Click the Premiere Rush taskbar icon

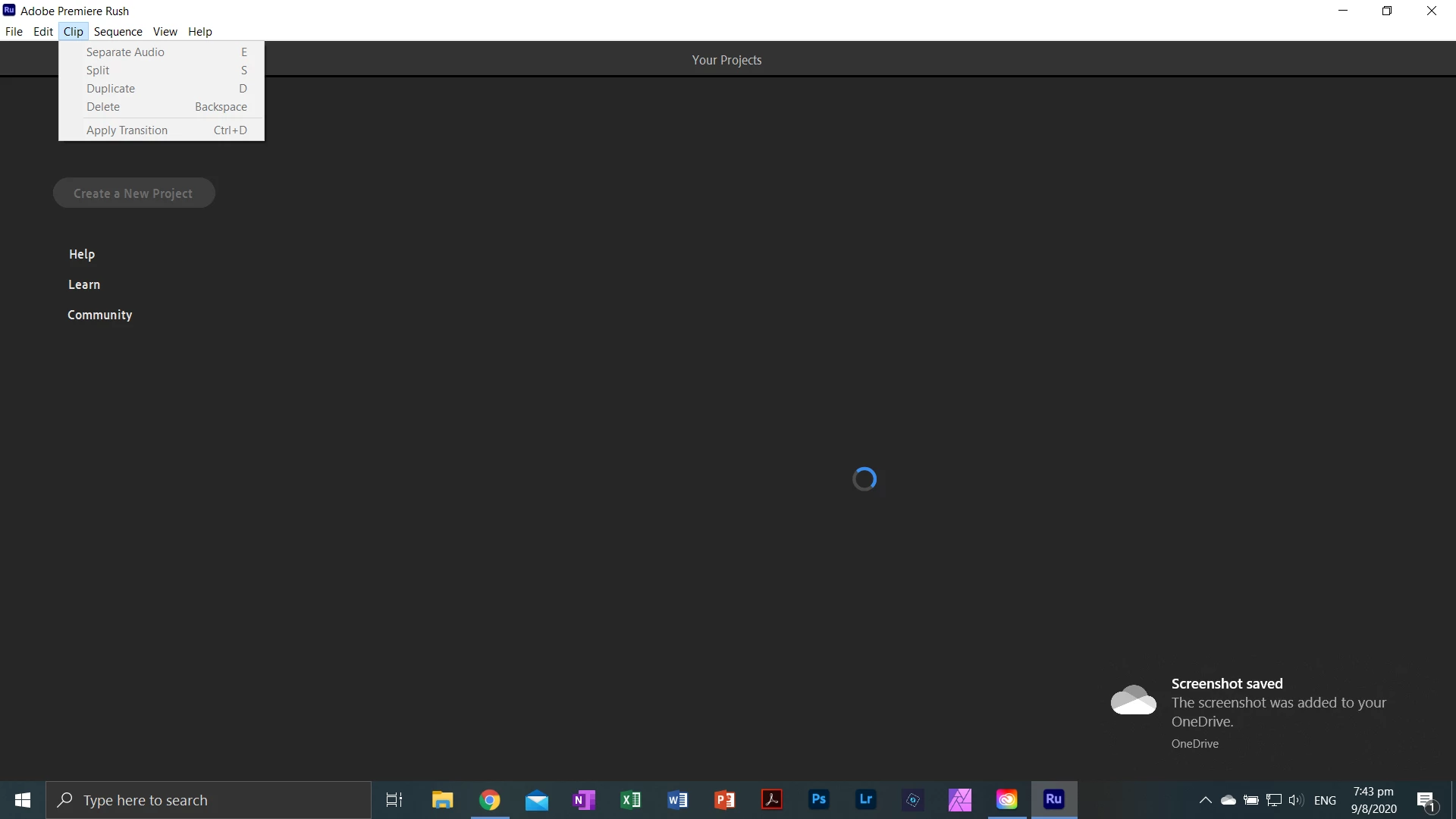(x=1053, y=799)
